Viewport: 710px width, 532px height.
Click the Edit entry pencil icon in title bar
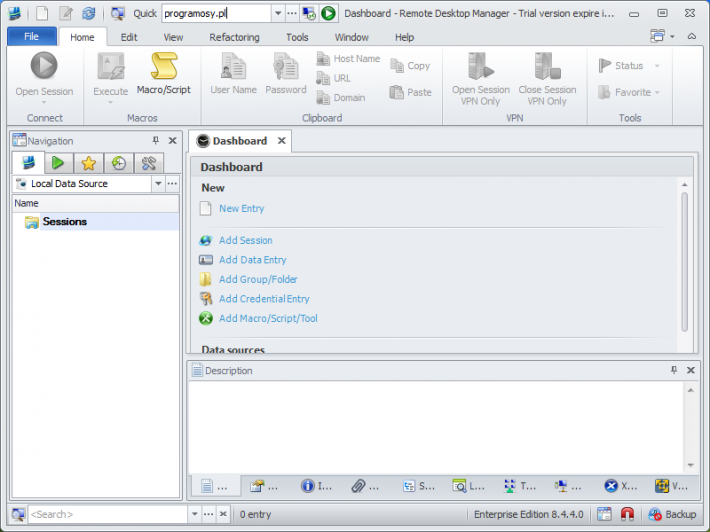coord(66,13)
